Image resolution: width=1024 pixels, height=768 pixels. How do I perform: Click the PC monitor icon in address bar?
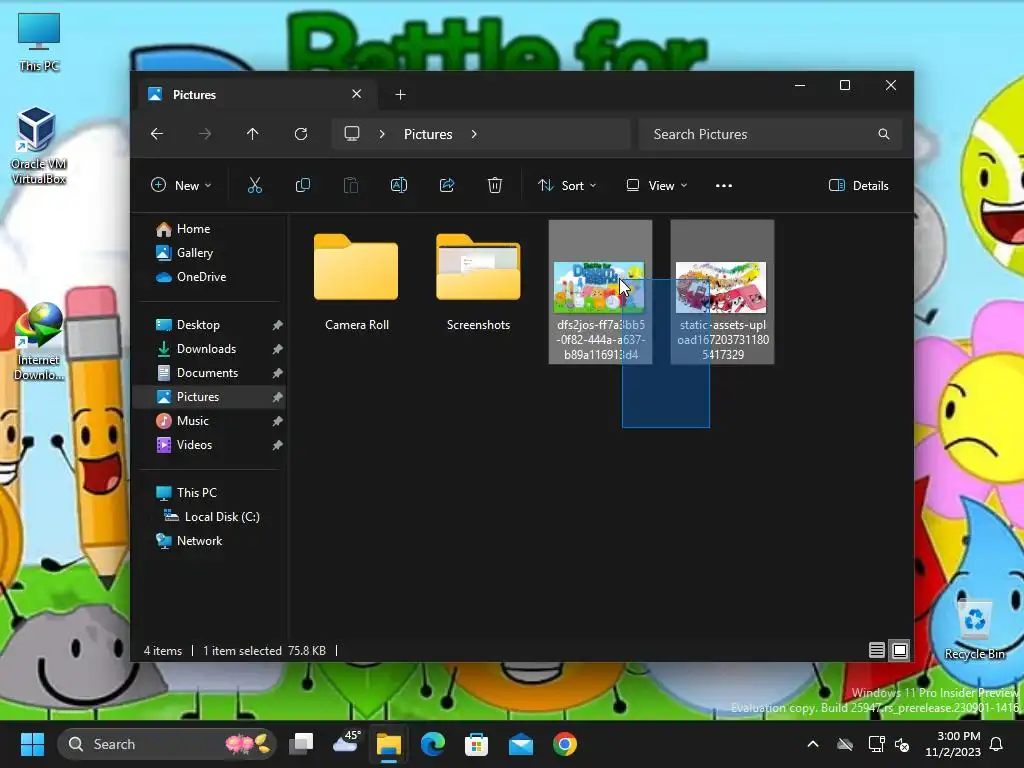point(352,134)
